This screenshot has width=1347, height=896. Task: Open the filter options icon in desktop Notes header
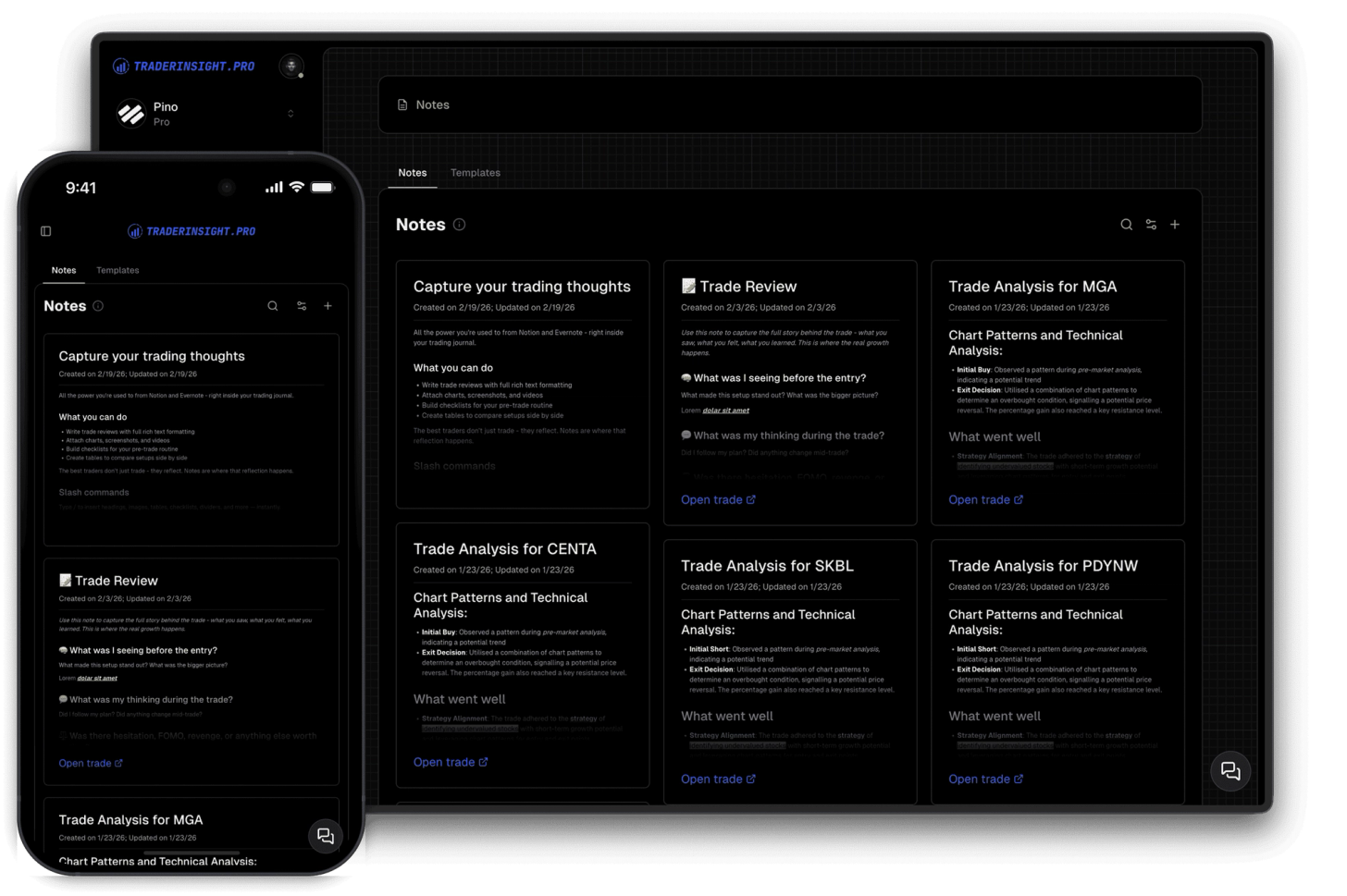tap(1151, 225)
